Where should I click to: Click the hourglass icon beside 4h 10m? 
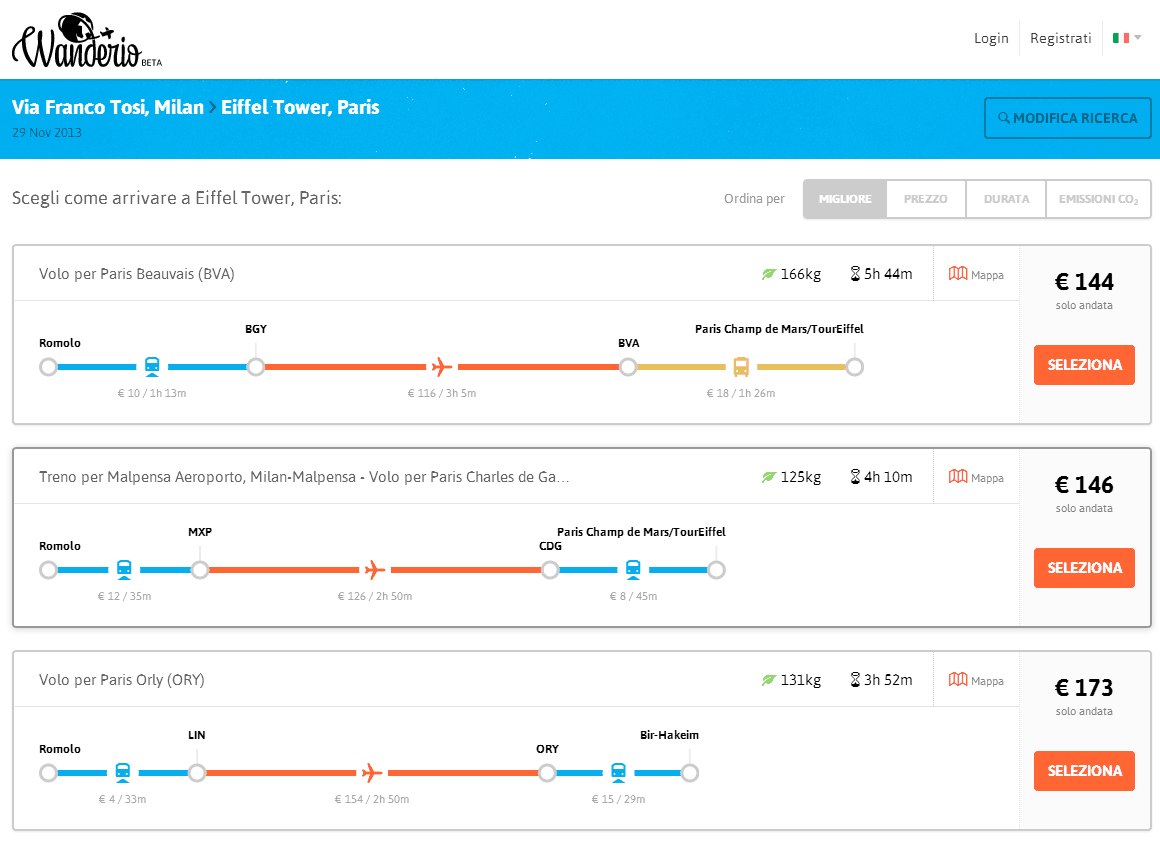coord(855,476)
